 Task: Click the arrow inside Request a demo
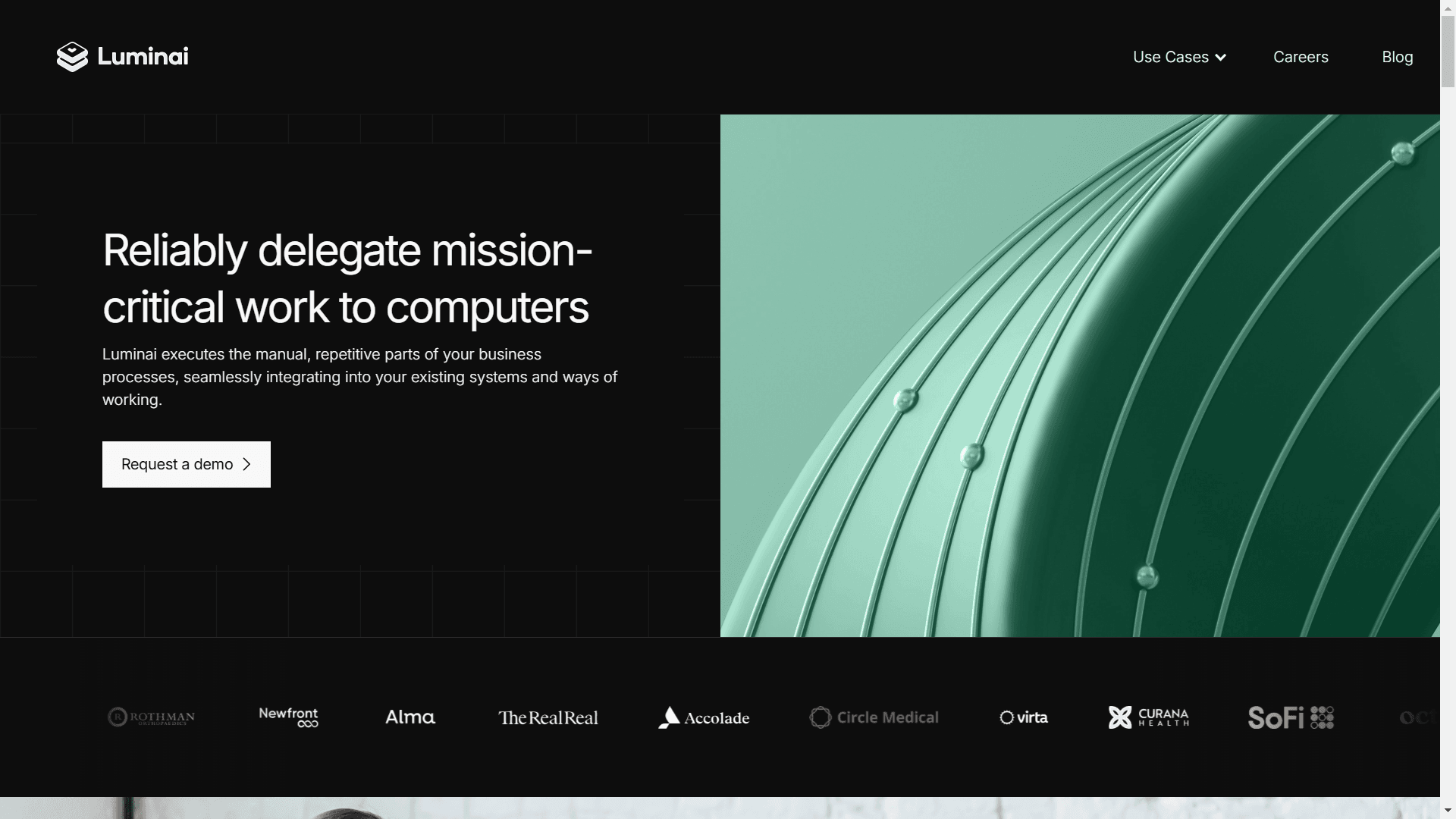[246, 464]
